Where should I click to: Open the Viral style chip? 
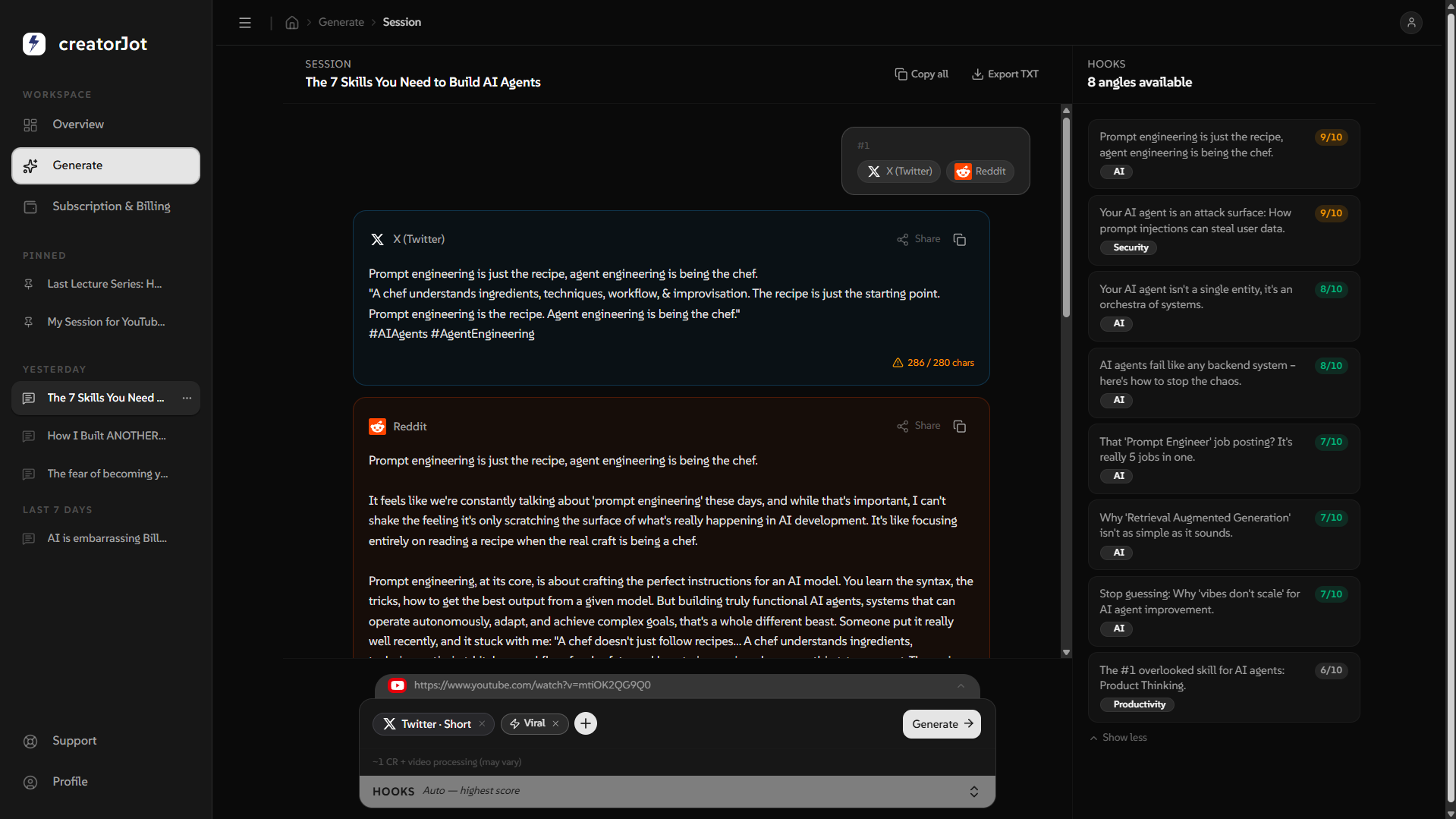pos(534,724)
